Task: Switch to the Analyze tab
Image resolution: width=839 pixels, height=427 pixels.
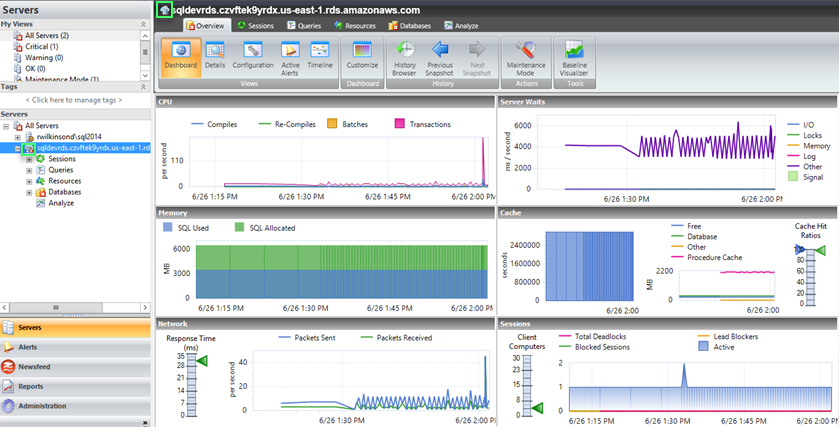Action: [461, 26]
